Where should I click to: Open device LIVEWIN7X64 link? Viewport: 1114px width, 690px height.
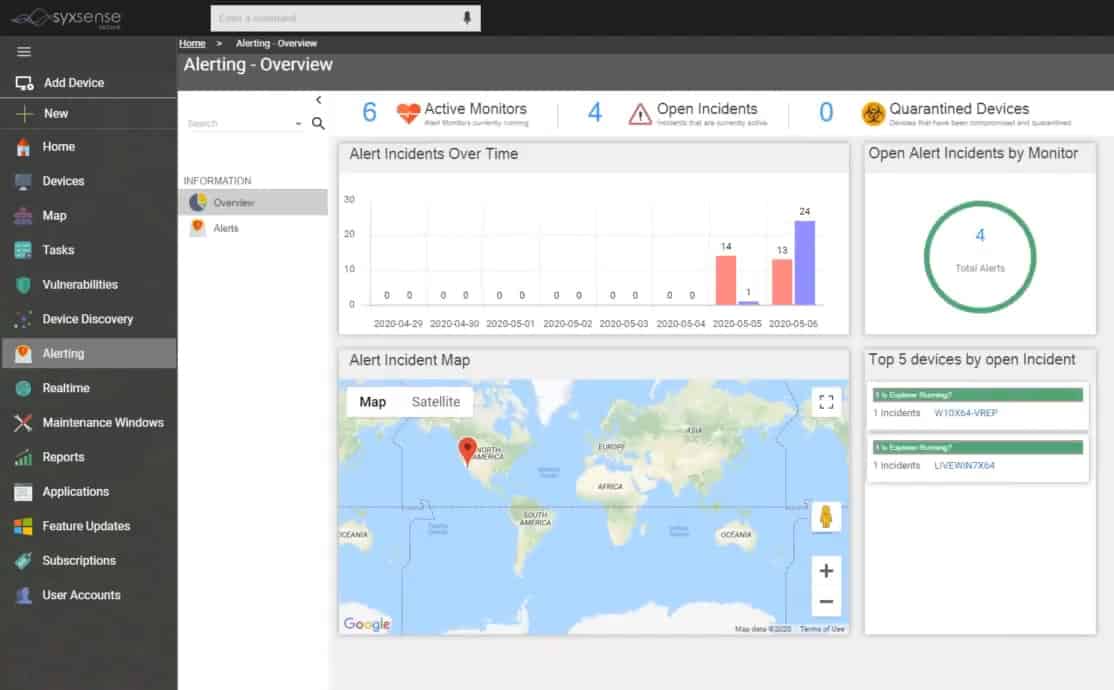point(964,465)
